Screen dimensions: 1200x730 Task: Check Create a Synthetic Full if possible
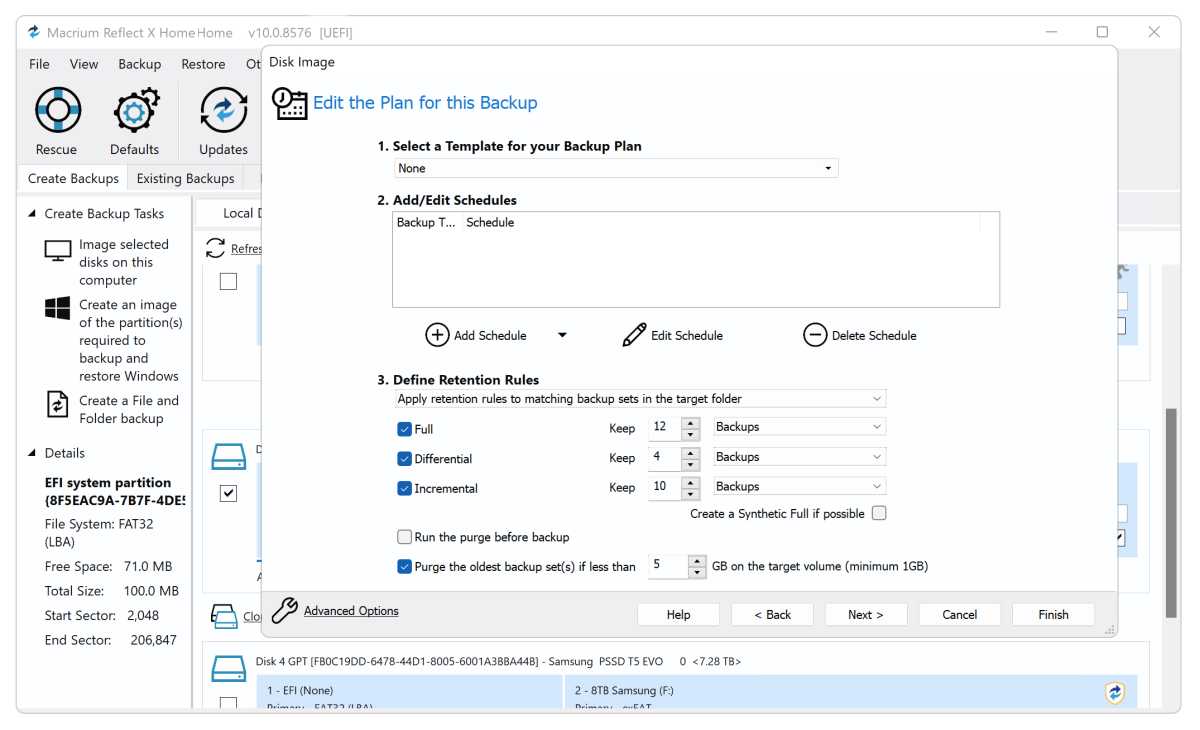[879, 513]
